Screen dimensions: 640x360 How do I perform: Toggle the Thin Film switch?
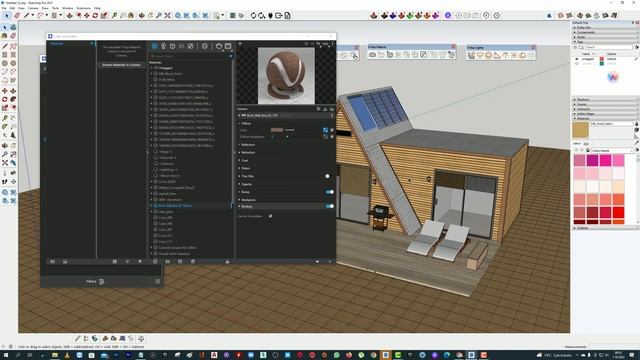(x=328, y=176)
